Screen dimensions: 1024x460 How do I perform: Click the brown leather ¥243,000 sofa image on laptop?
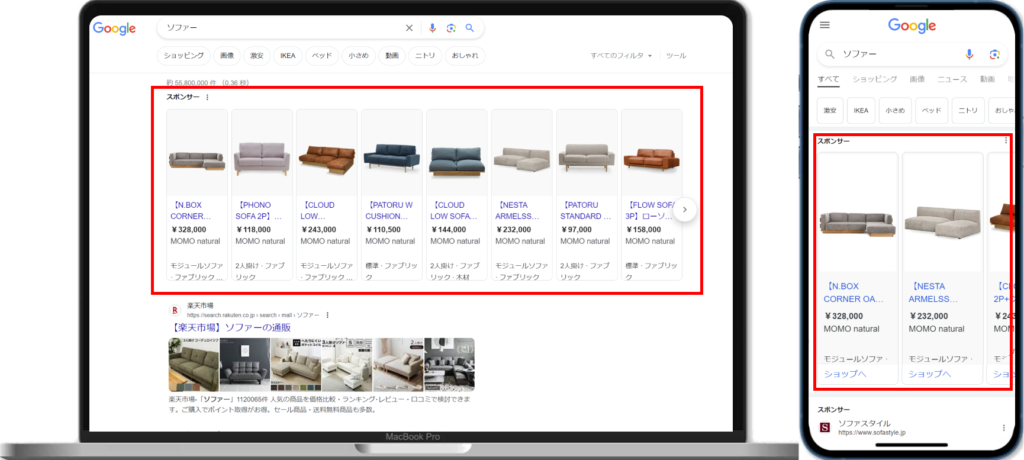click(327, 159)
